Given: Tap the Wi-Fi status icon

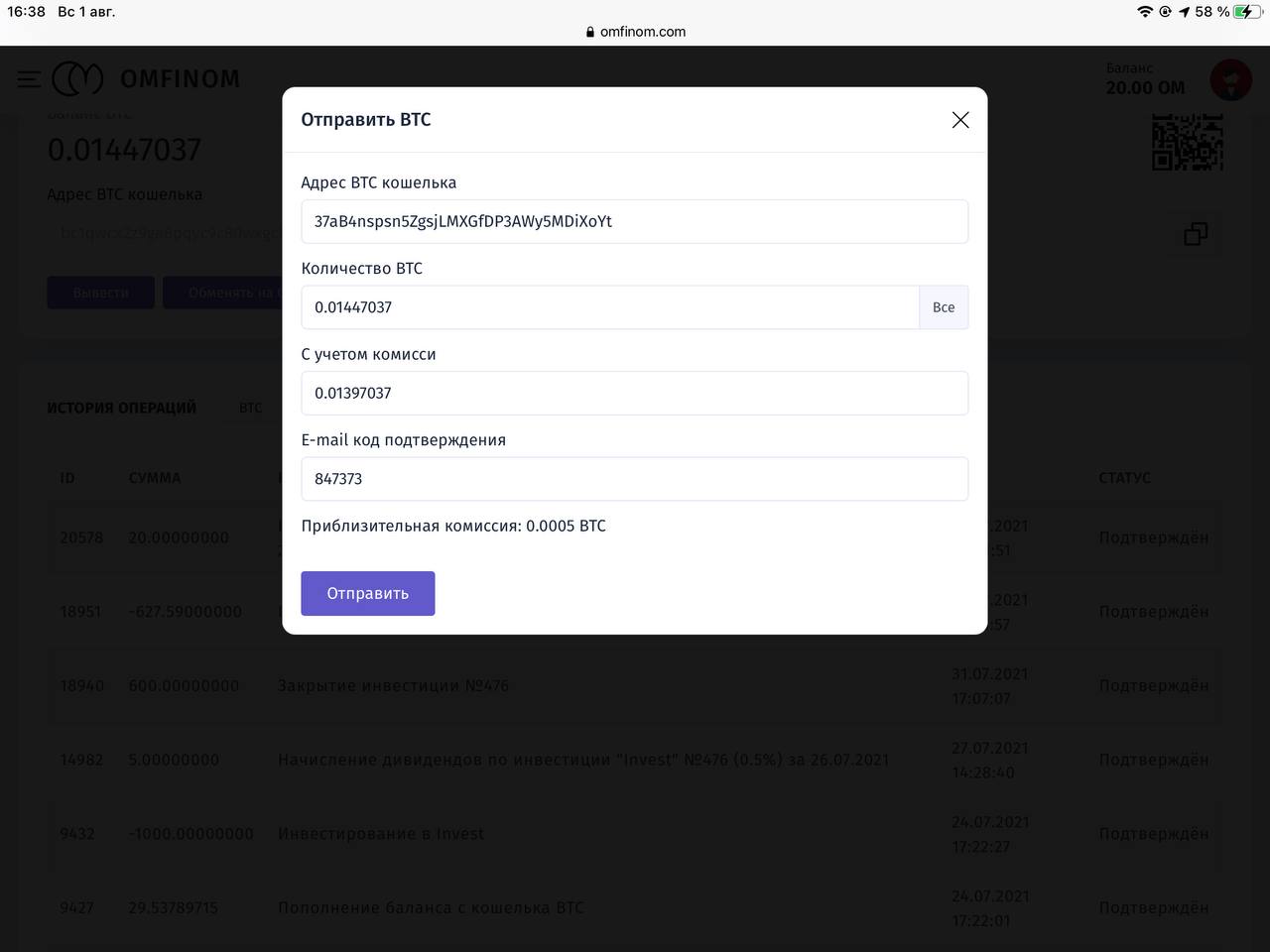Looking at the screenshot, I should tap(1144, 12).
